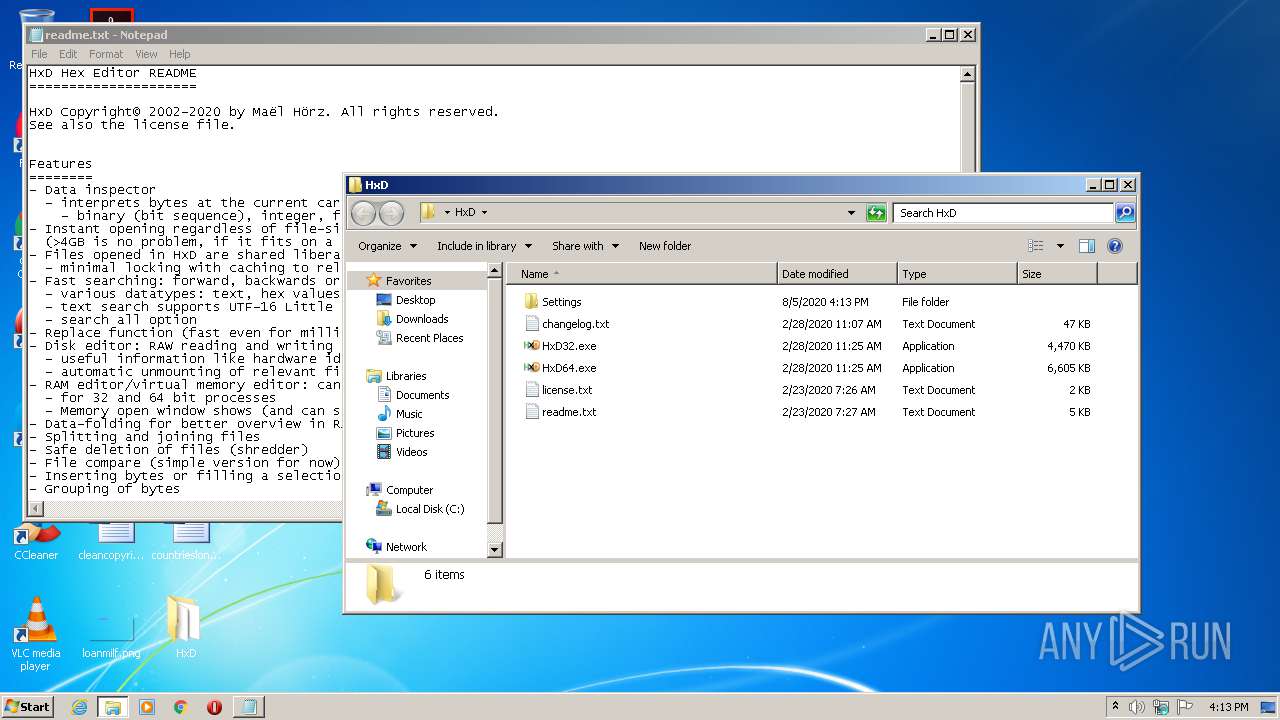Expand address bar history dropdown
Screen dimensions: 1280x720
click(851, 212)
